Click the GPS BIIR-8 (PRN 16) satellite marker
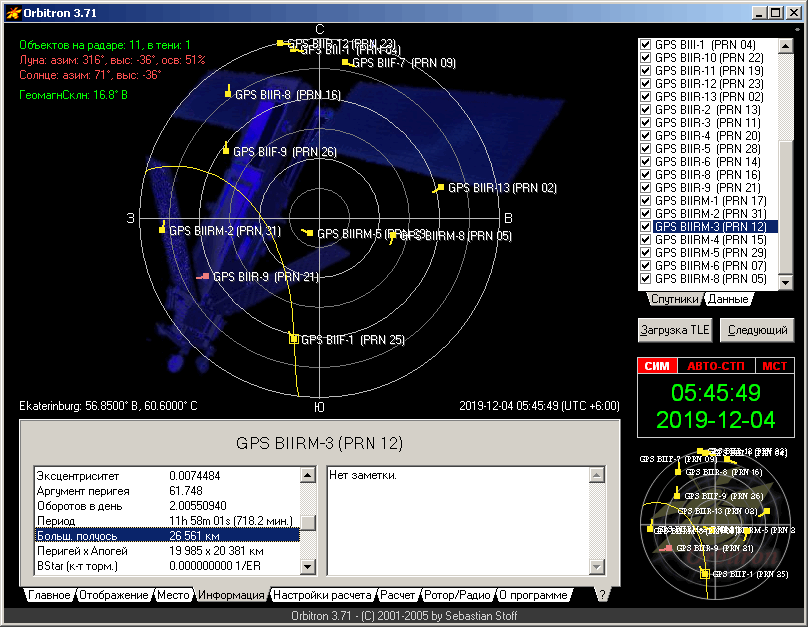 [228, 93]
